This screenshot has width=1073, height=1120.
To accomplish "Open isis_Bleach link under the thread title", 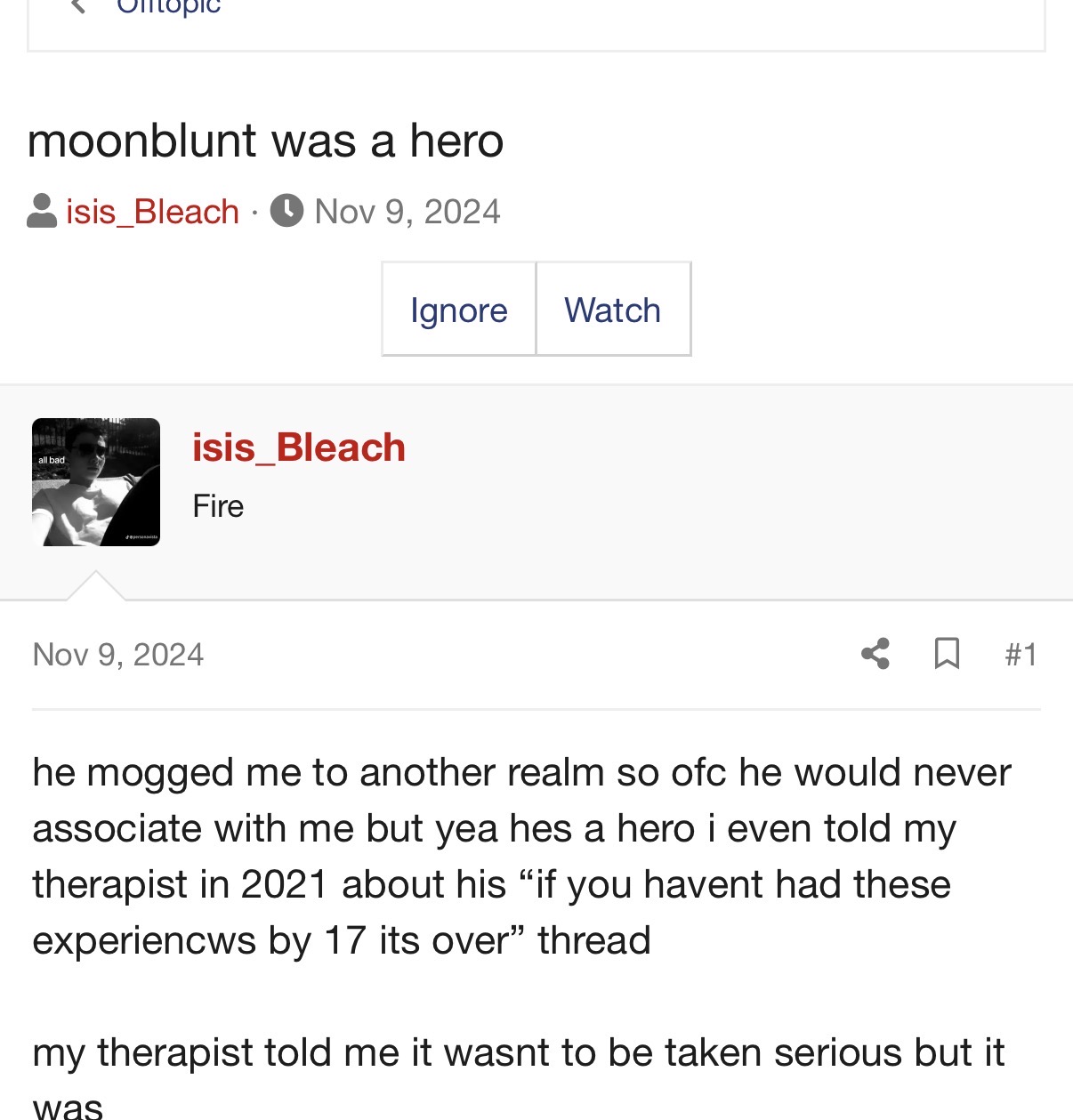I will coord(152,212).
